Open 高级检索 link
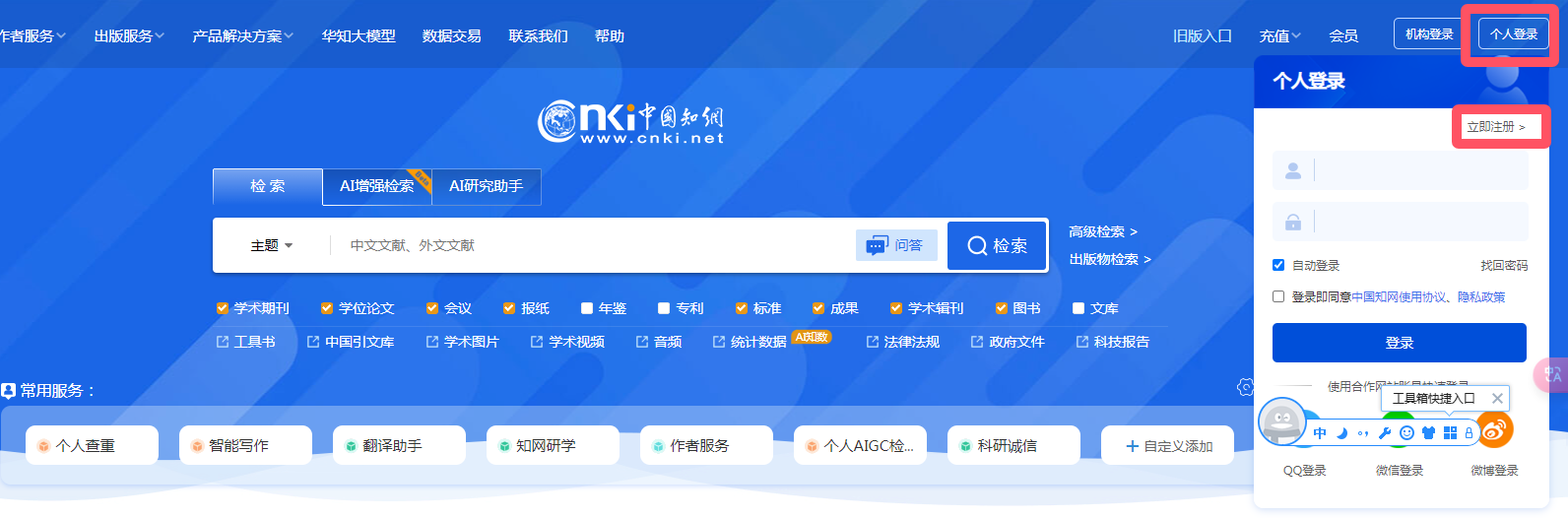Screen dimensions: 1568x518 pos(1103,231)
